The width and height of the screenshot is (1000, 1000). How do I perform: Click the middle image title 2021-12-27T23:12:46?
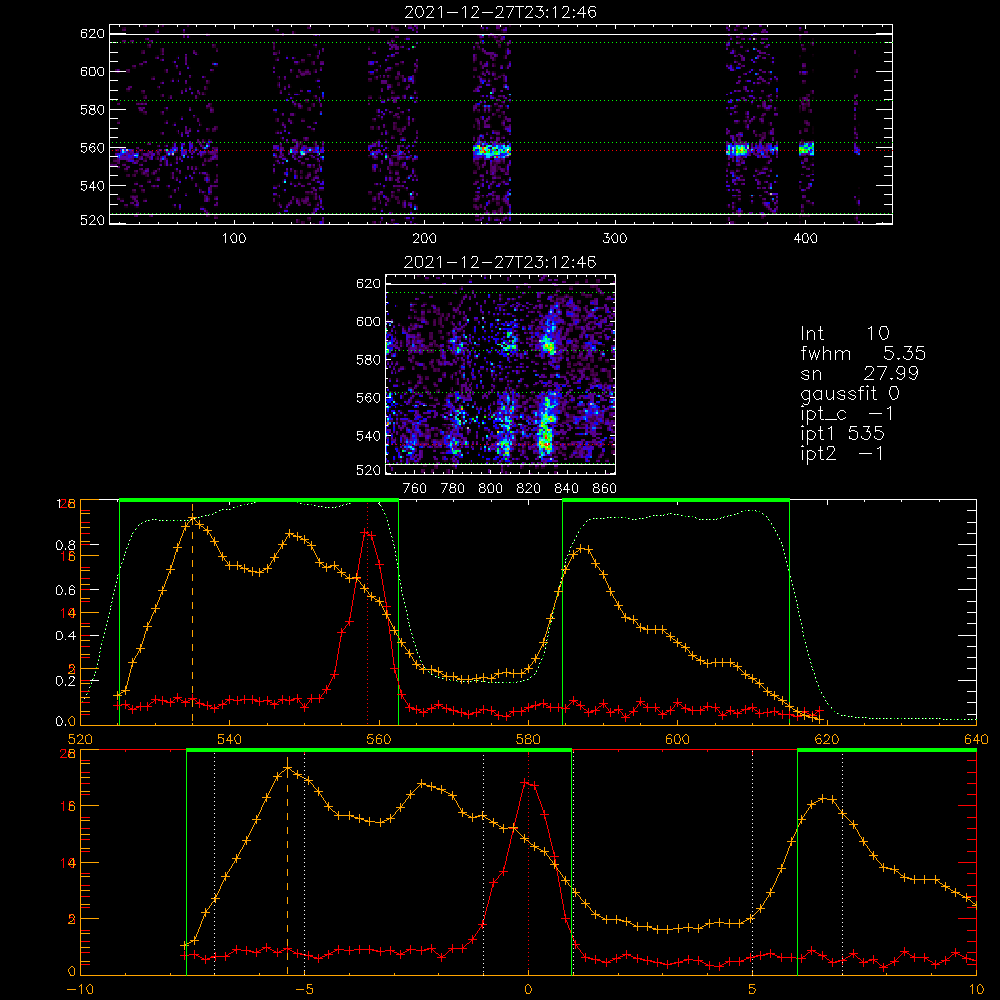coord(500,262)
